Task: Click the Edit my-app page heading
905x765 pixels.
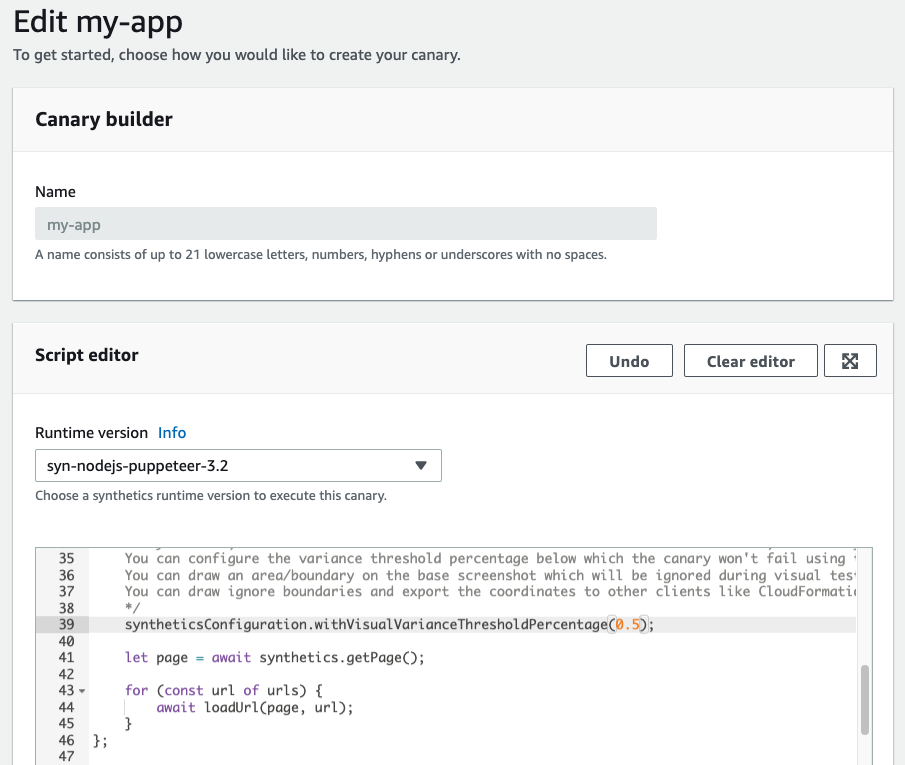Action: [x=96, y=22]
